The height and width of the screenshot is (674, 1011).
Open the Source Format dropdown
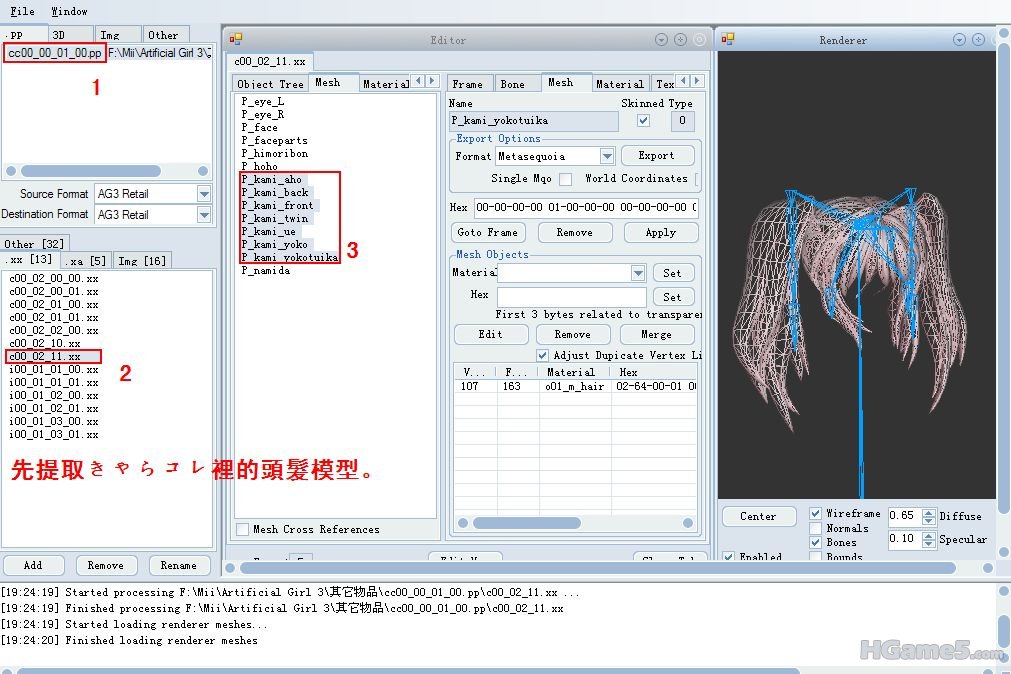click(x=204, y=193)
